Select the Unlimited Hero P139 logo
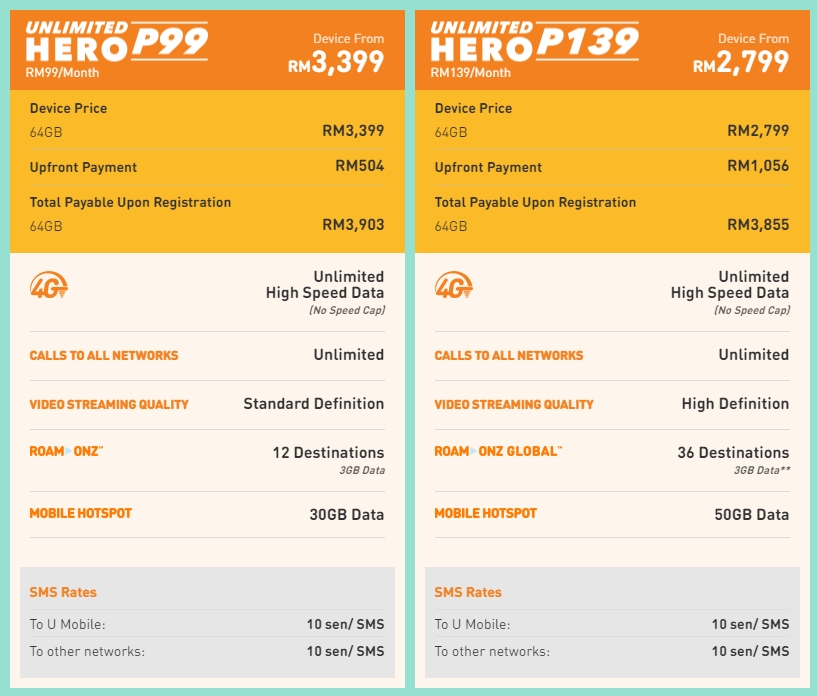 pyautogui.click(x=534, y=42)
